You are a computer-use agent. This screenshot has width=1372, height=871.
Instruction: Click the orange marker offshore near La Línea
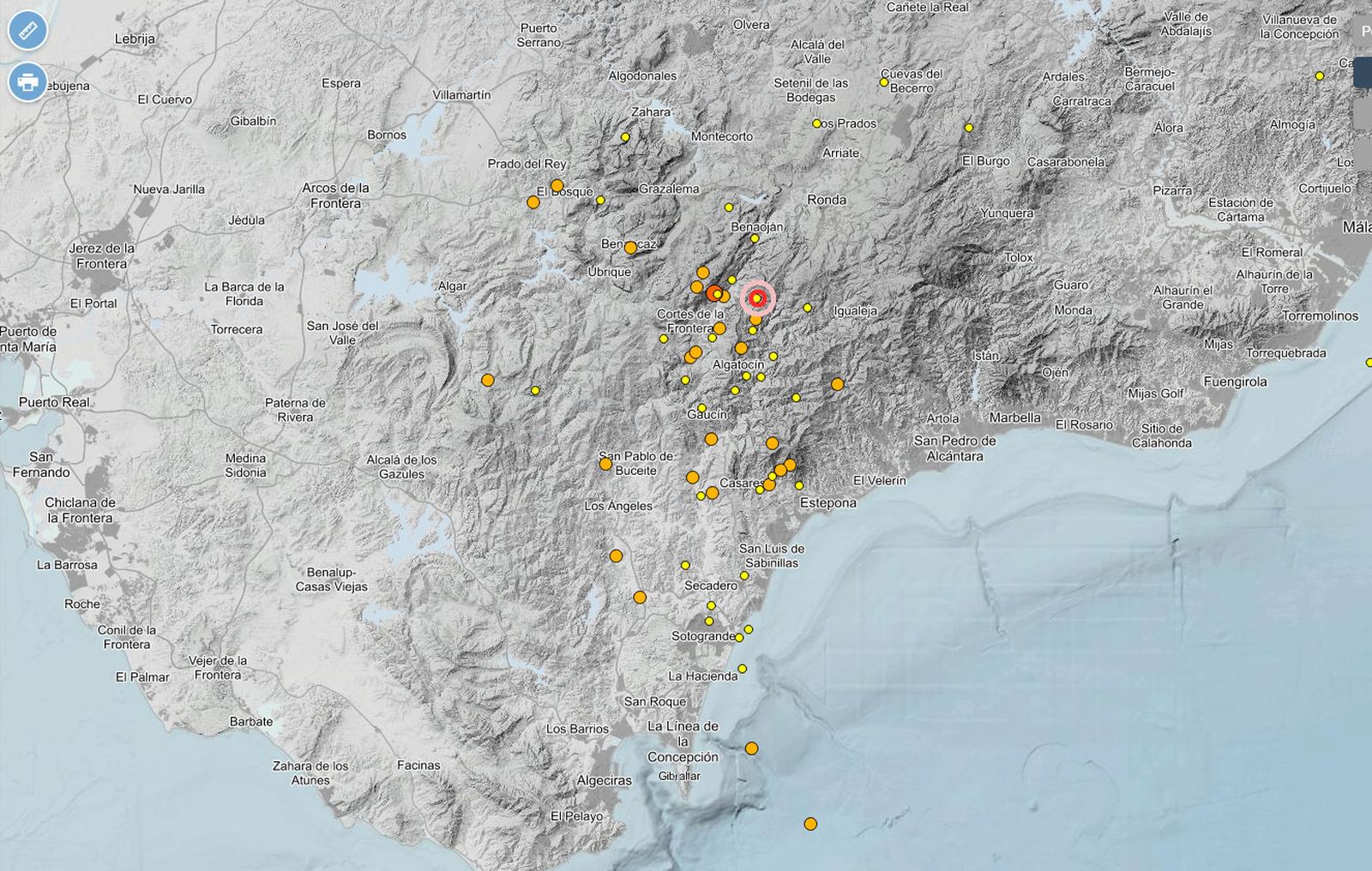pos(752,747)
